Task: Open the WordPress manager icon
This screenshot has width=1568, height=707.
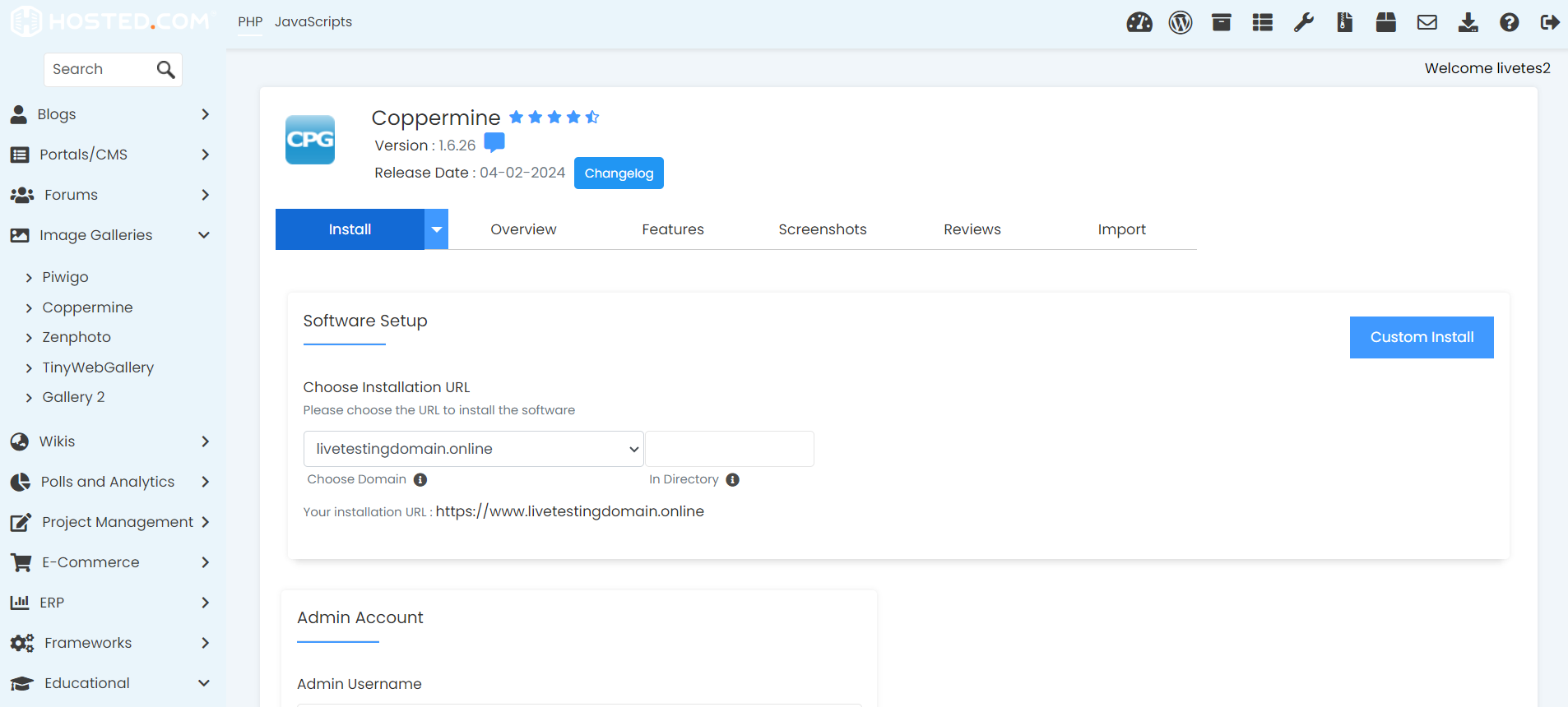Action: pos(1181,22)
